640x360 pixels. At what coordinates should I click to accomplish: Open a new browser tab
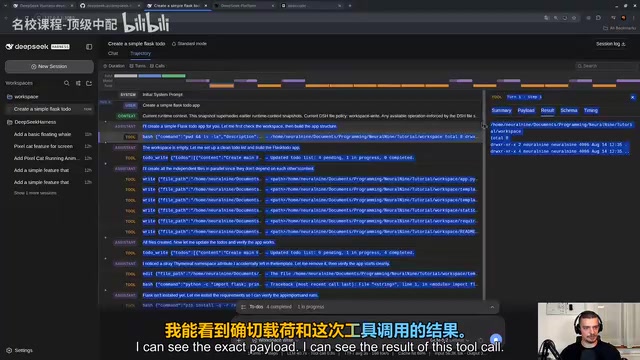tap(350, 6)
